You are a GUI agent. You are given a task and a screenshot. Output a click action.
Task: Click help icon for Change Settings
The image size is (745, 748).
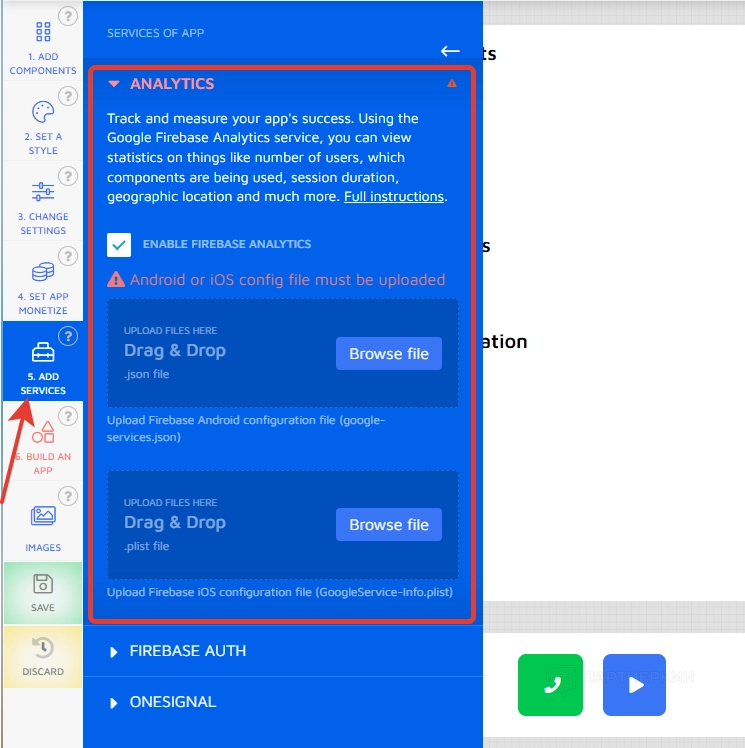coord(68,176)
